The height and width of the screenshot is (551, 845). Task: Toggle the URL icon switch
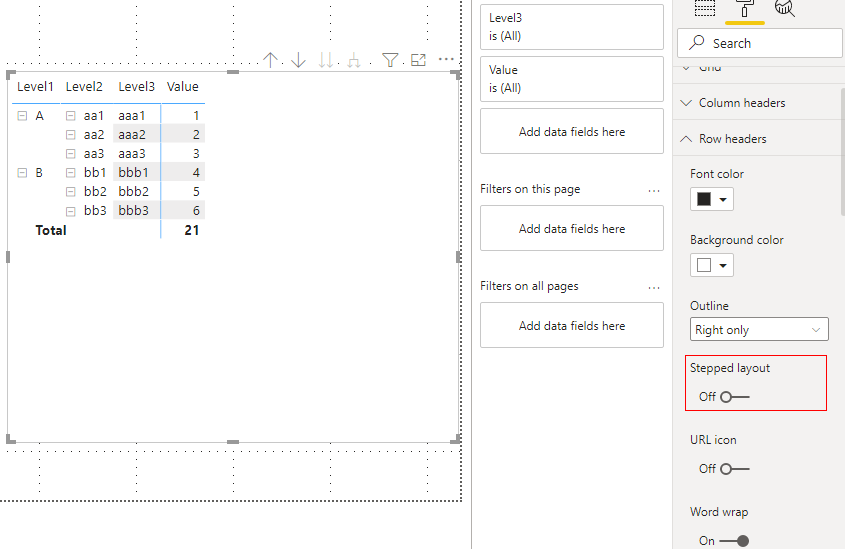(735, 469)
